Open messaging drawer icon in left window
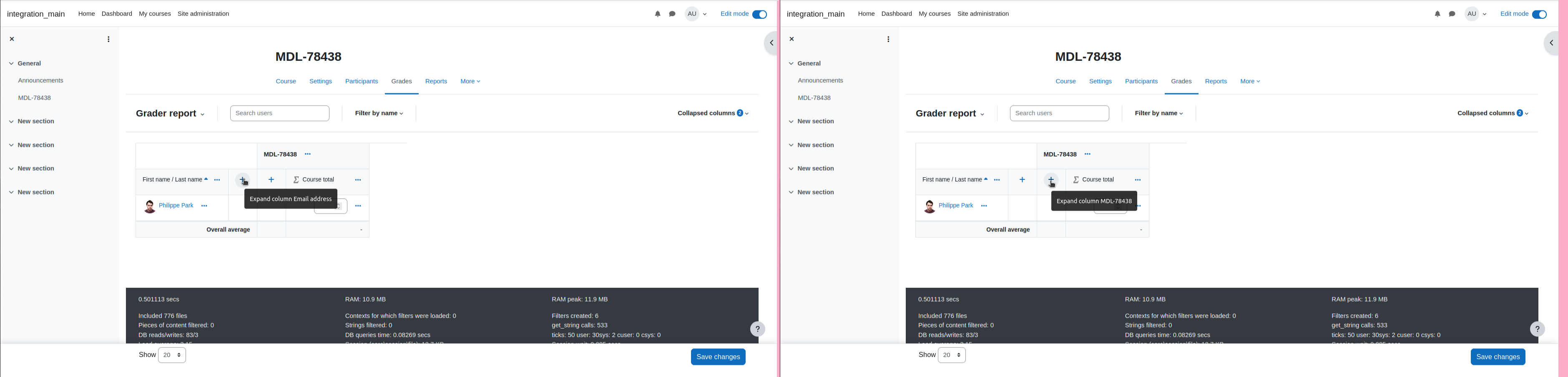 coord(672,14)
